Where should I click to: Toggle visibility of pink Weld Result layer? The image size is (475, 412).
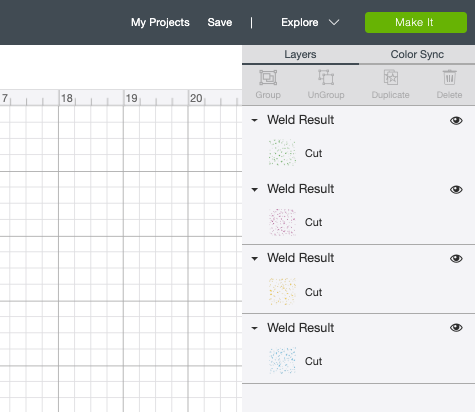tap(456, 189)
